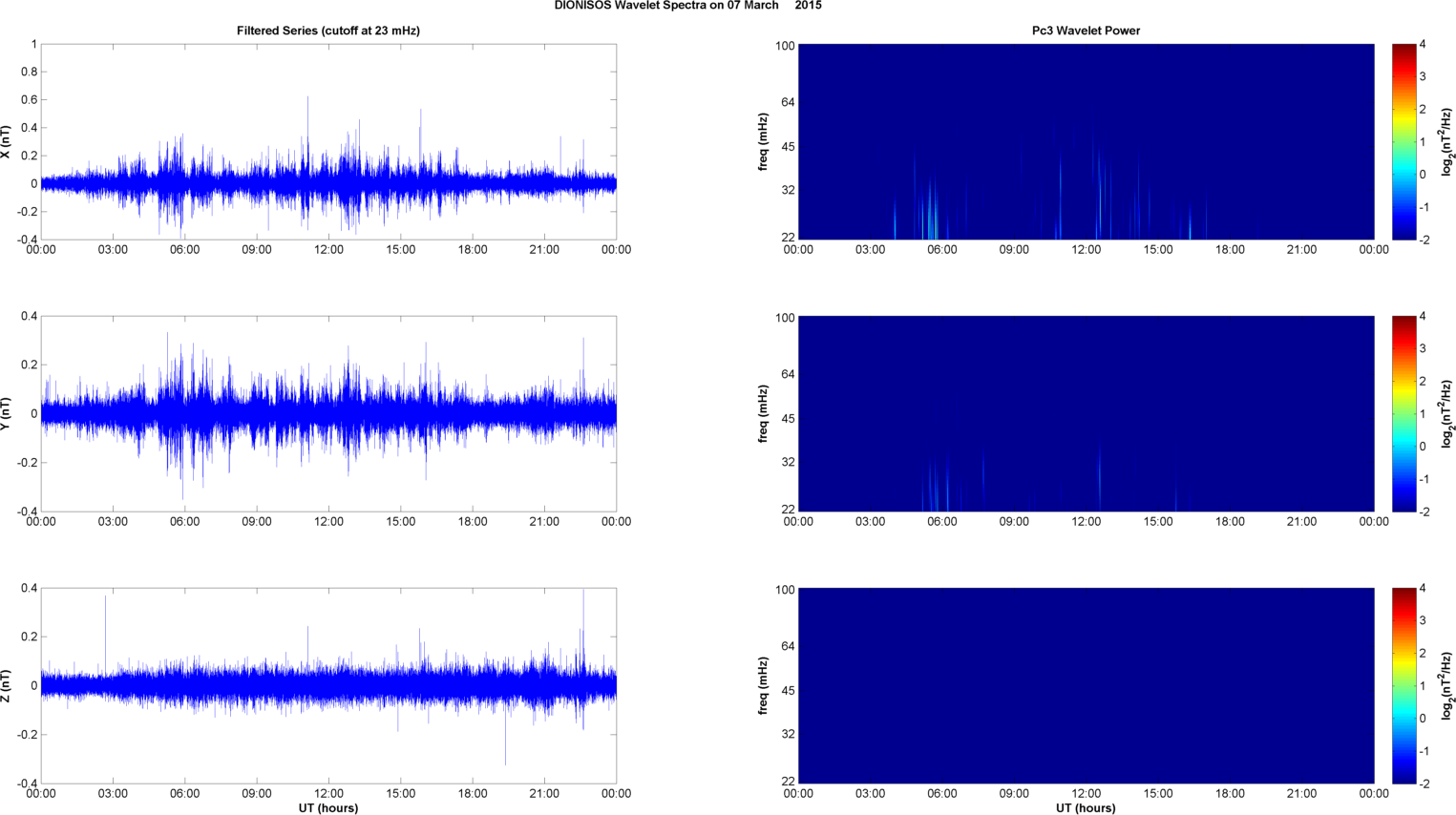Click inside the top Pc3 wavelet power spectrogram

[x=1086, y=142]
